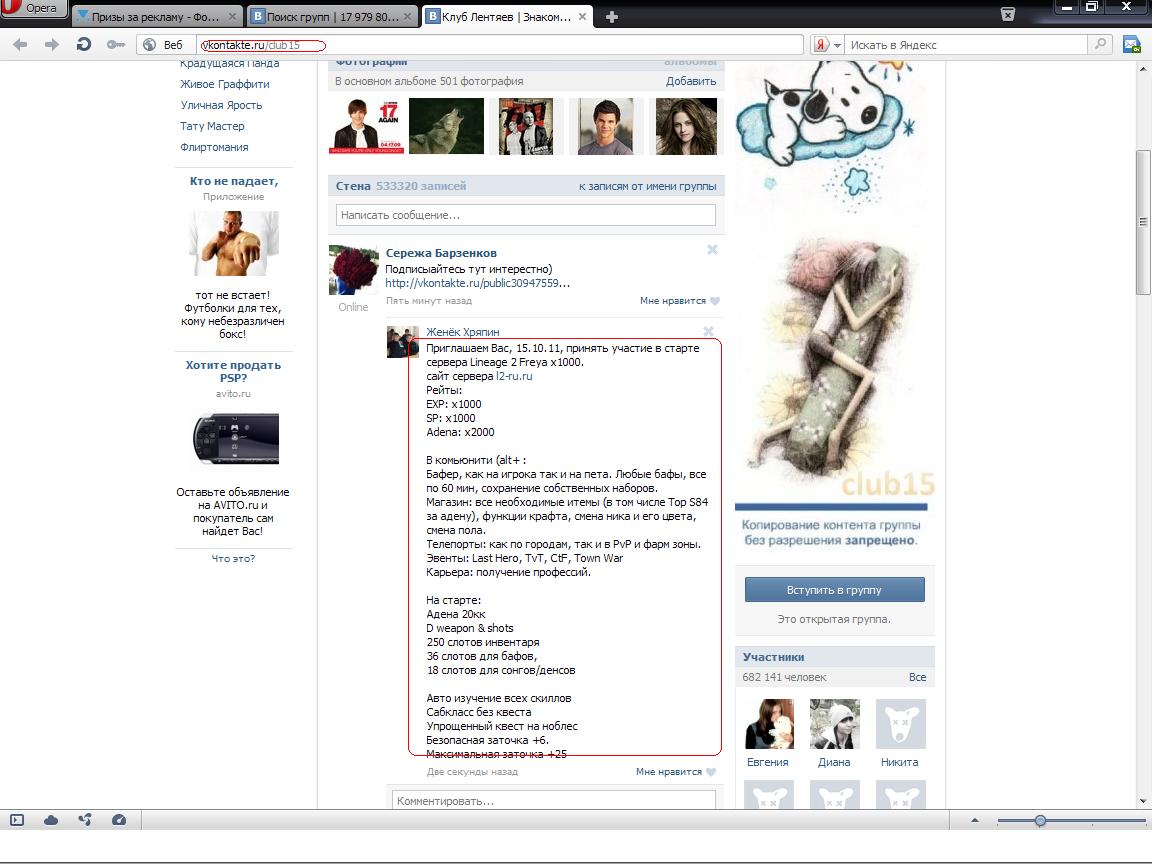Click the Opera Link cloud icon
Screen dimensions: 1152x864
click(x=51, y=820)
